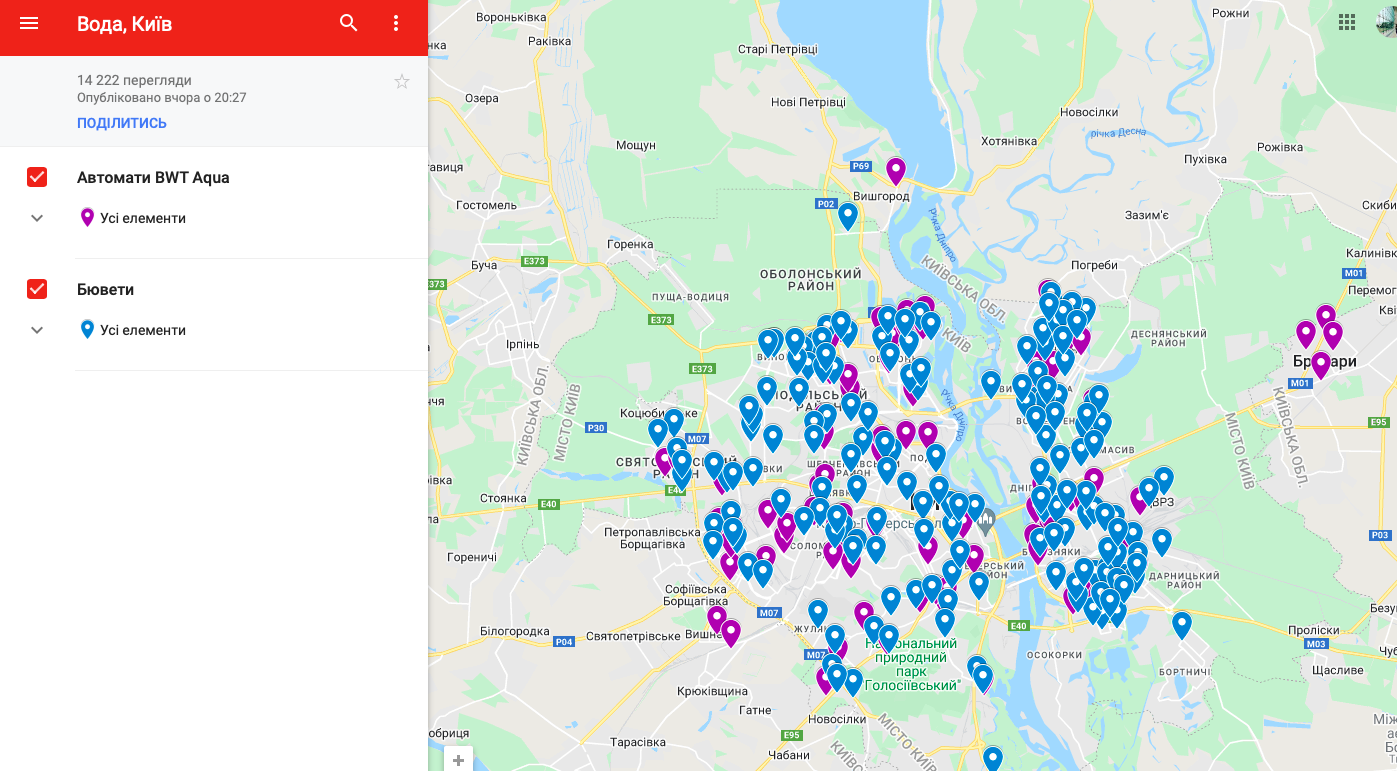
Task: Open the hamburger menu in red header
Action: [29, 23]
